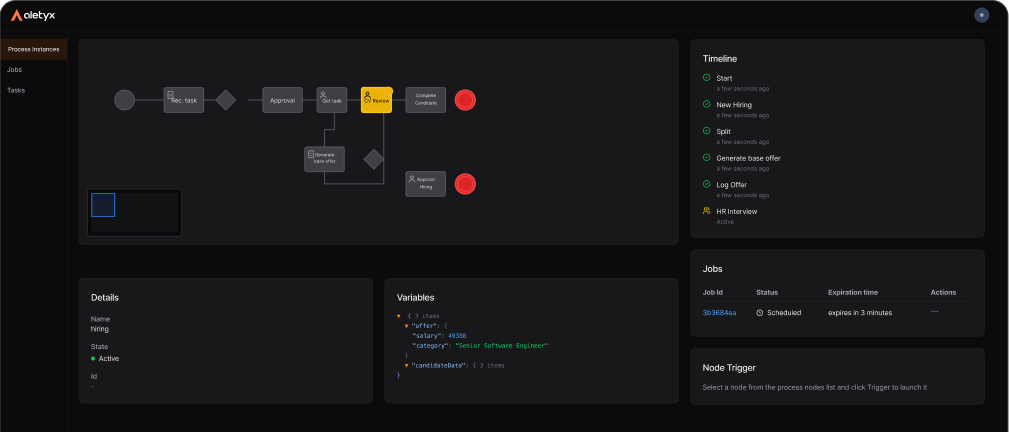Click the Timeline panel heading
The image size is (1009, 432).
pyautogui.click(x=719, y=59)
